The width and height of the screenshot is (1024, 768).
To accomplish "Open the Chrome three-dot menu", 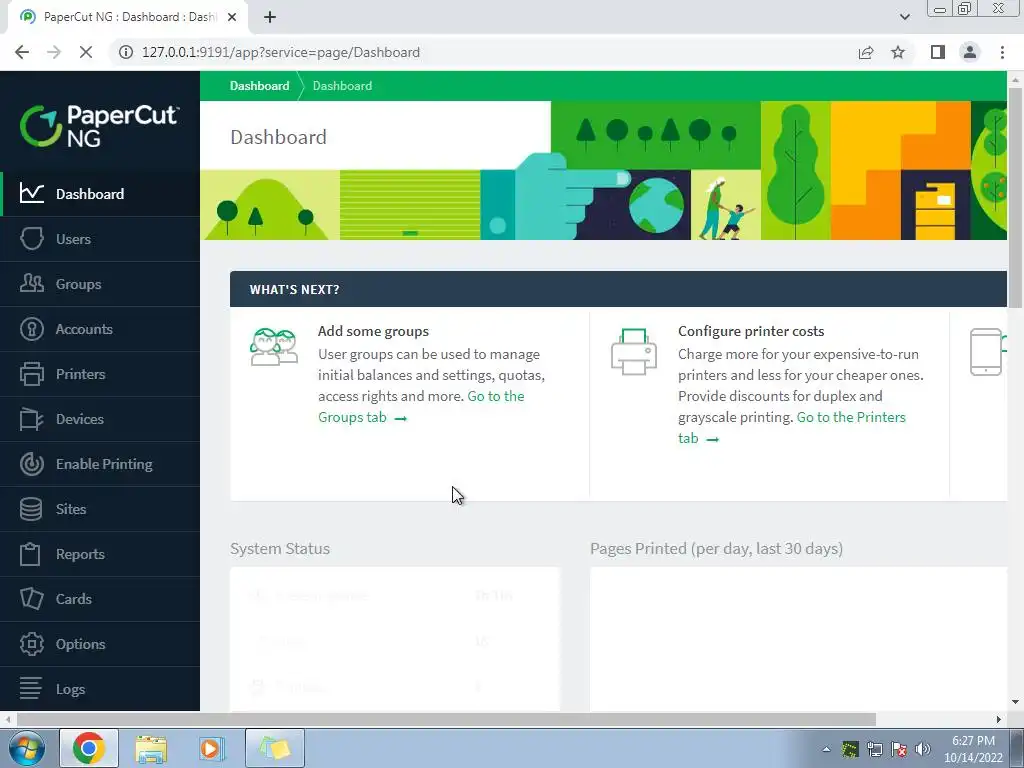I will tap(1002, 52).
